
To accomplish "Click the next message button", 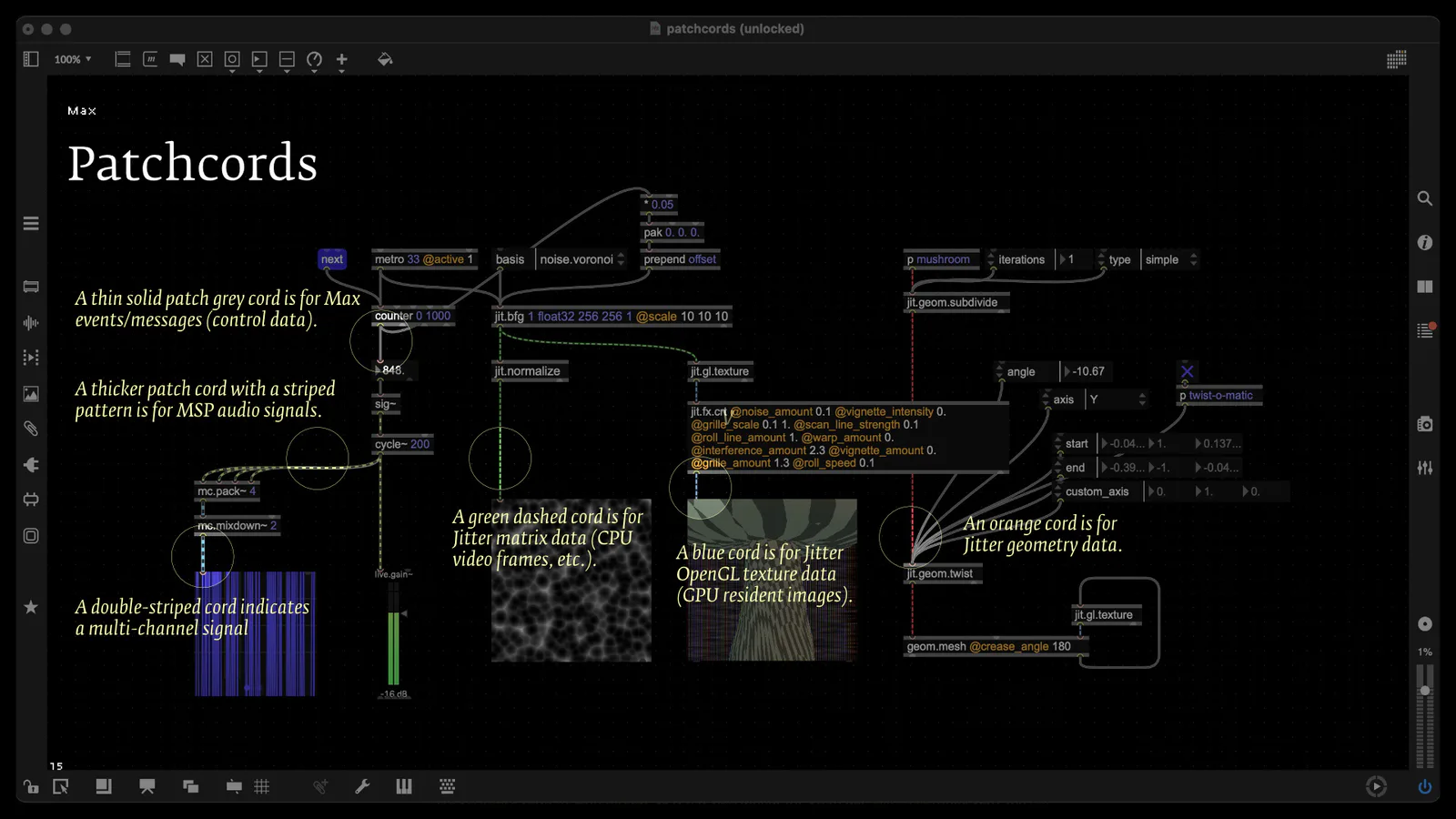I will [x=332, y=259].
